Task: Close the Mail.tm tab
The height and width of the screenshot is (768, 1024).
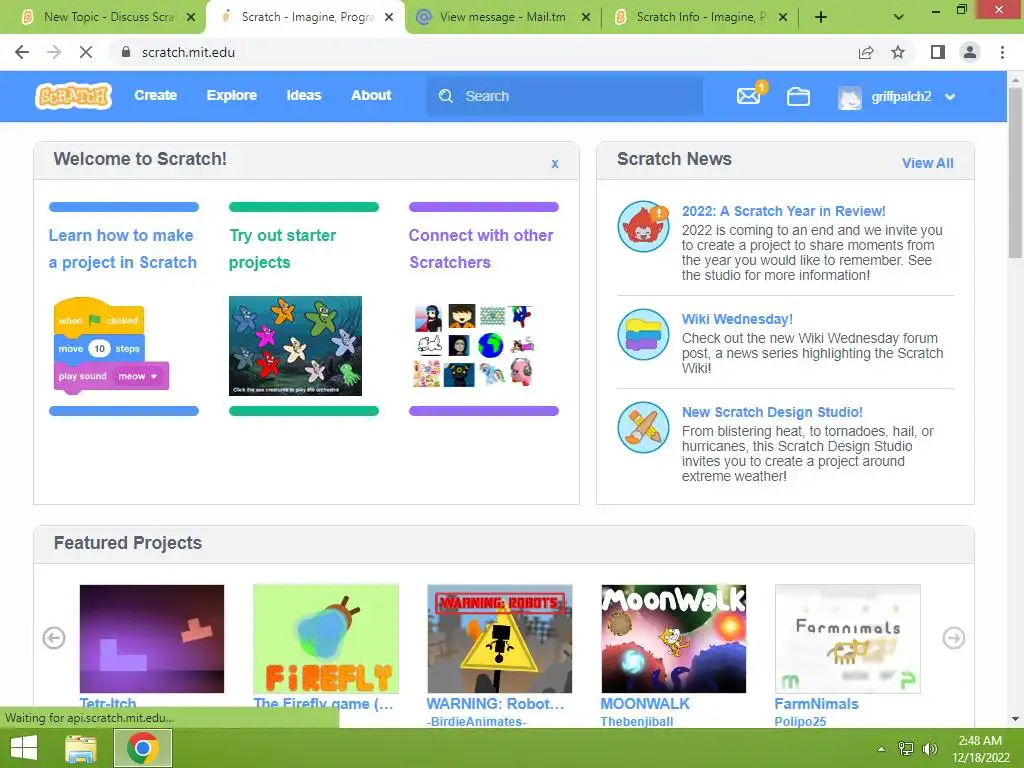Action: (586, 17)
